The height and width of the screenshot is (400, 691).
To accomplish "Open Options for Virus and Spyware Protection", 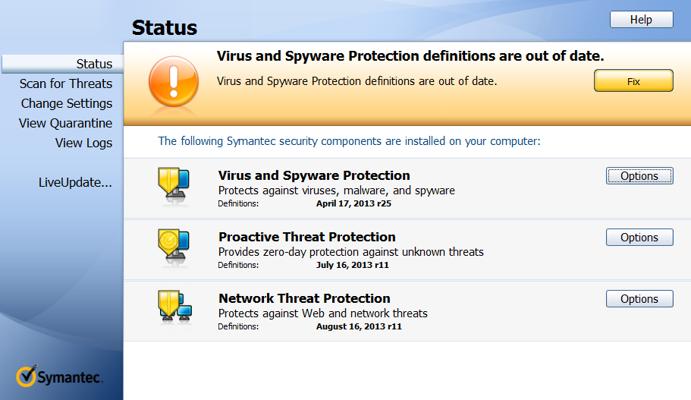I will click(639, 176).
